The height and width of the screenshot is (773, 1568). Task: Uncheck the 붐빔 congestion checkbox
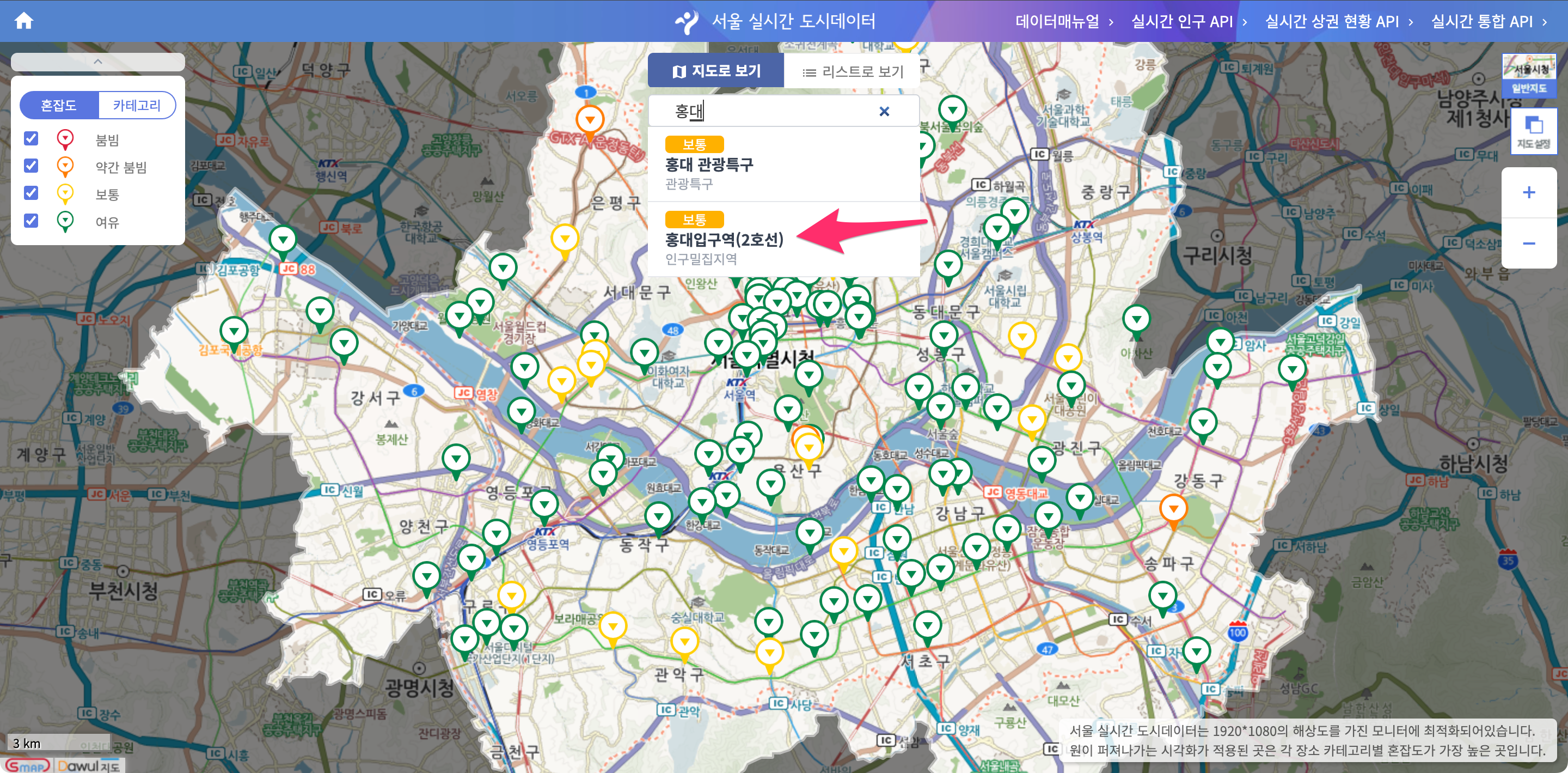click(x=31, y=138)
